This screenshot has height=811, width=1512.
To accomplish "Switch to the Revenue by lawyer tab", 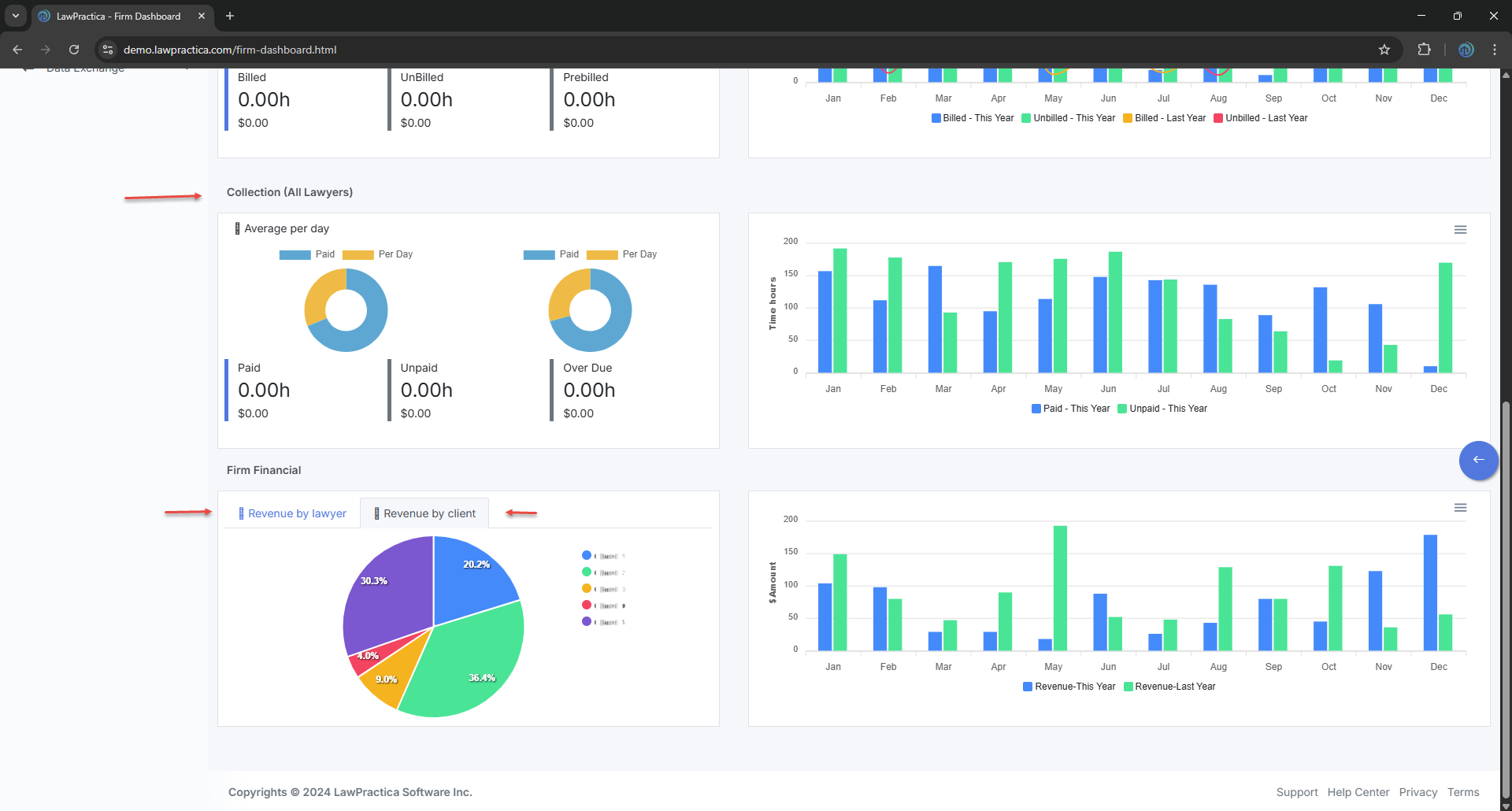I will pyautogui.click(x=293, y=513).
